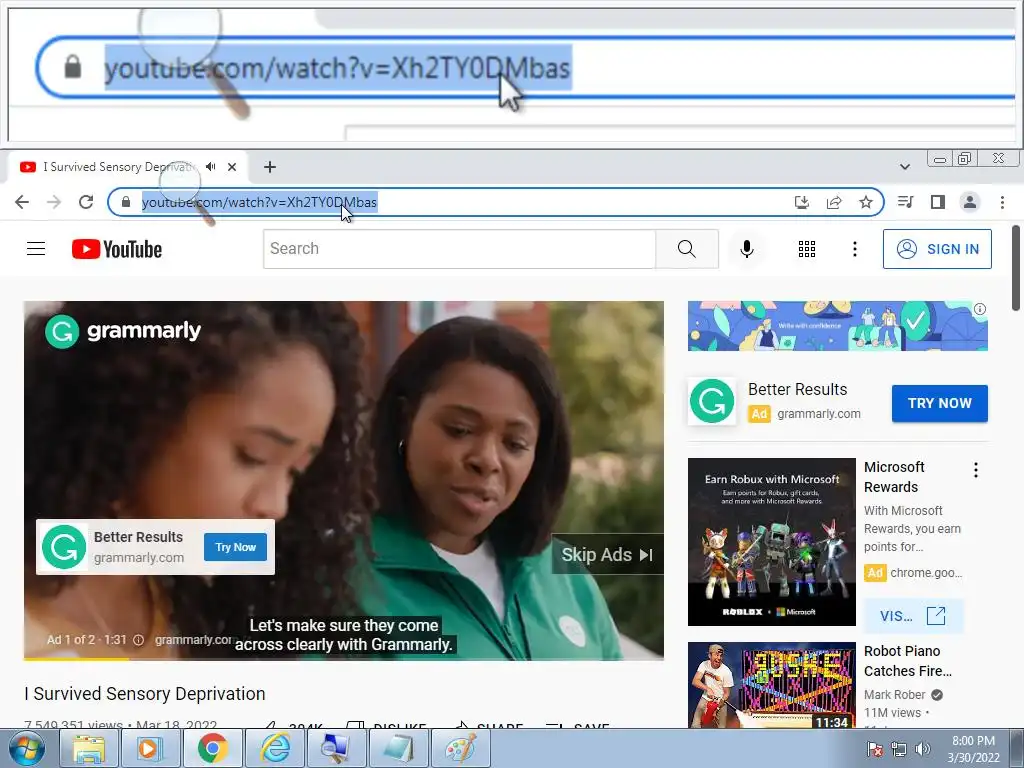Close the I Survived Sensory Deprivation tab
This screenshot has height=768, width=1024.
coord(232,167)
